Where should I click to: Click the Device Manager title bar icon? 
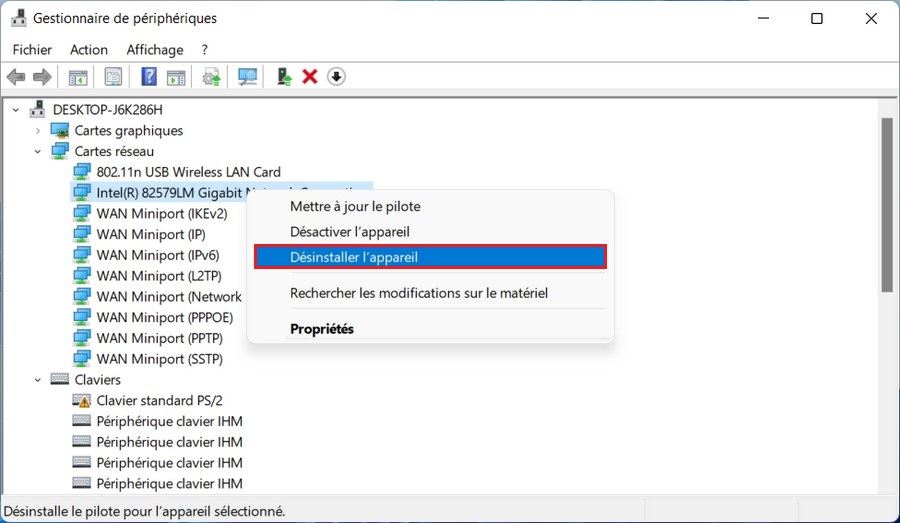click(x=18, y=18)
